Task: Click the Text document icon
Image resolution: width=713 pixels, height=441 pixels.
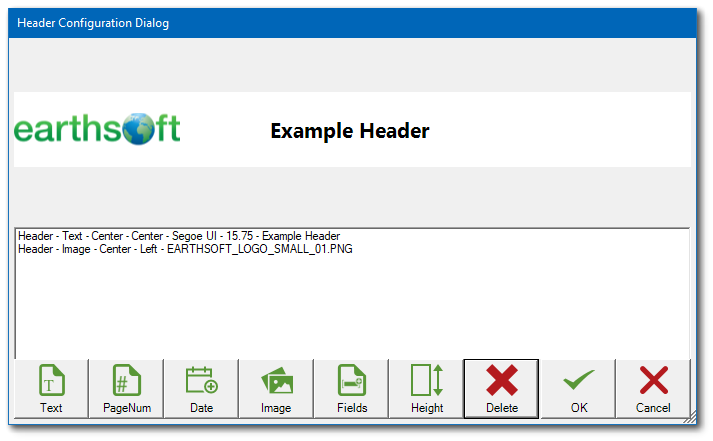Action: 51,381
